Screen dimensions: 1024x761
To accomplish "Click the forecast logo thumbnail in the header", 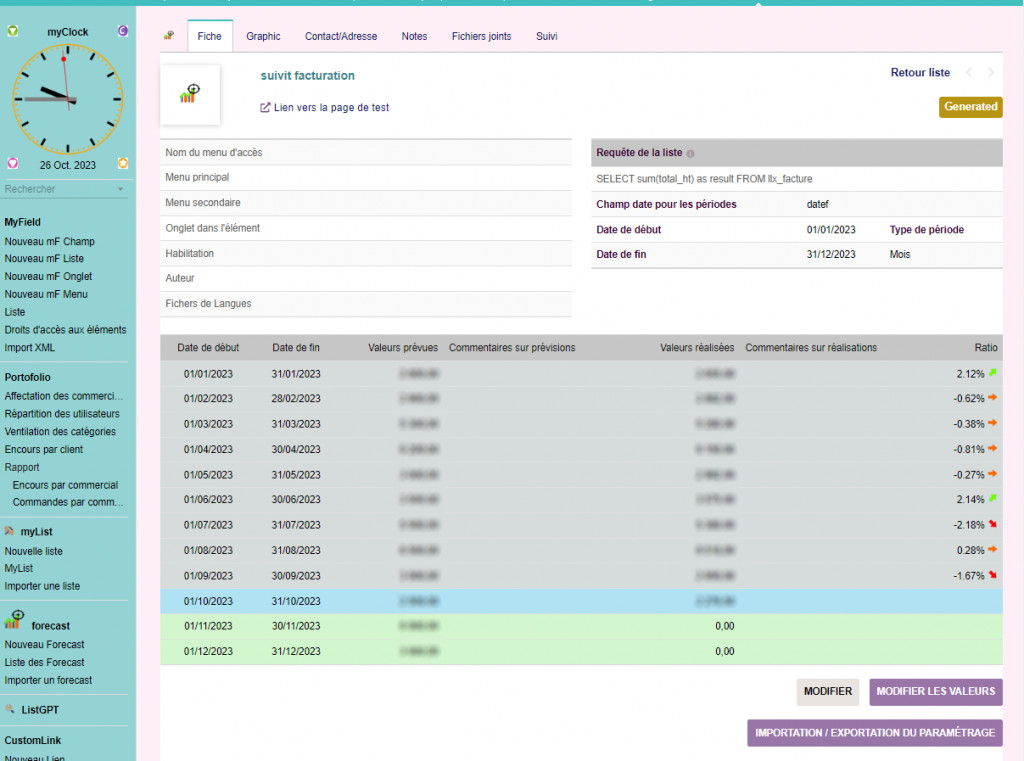I will (190, 95).
